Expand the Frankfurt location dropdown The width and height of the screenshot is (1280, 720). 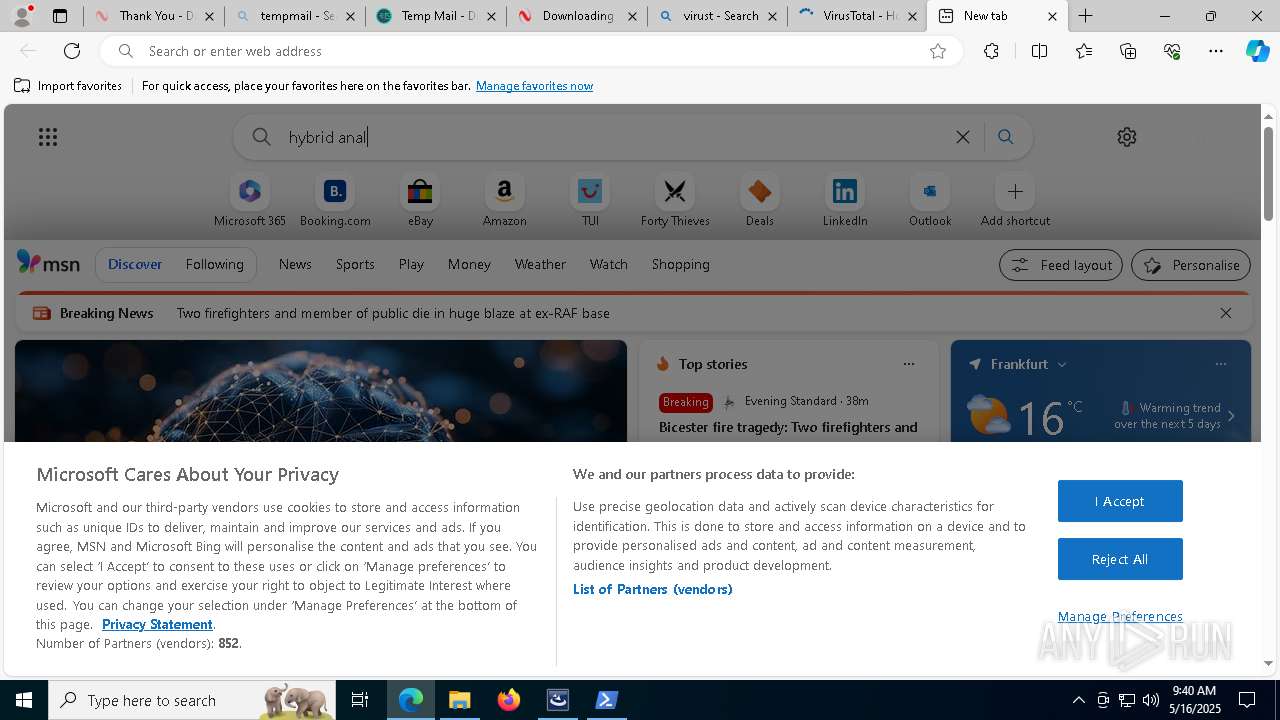click(x=1062, y=365)
